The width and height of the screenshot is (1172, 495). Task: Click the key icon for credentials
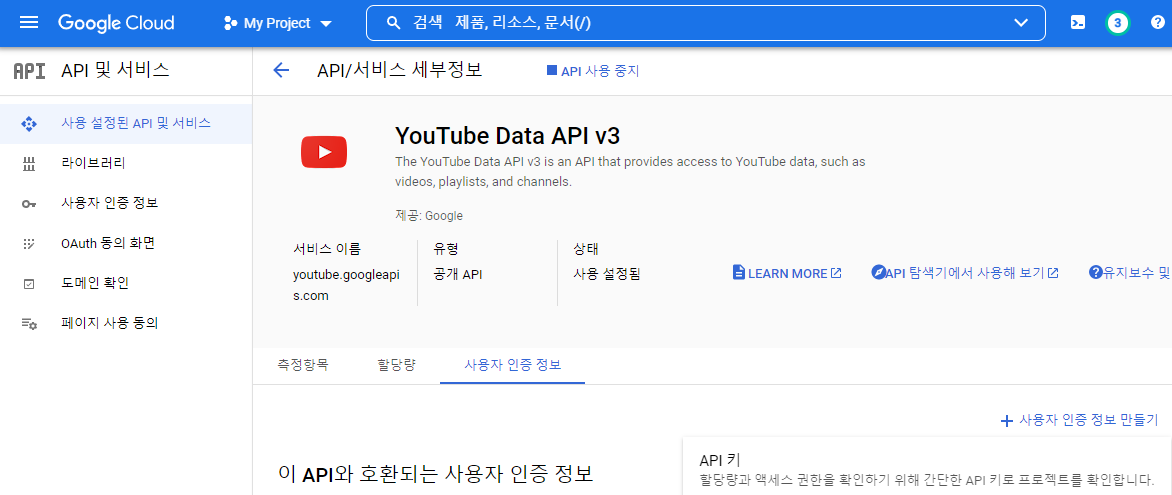(28, 204)
